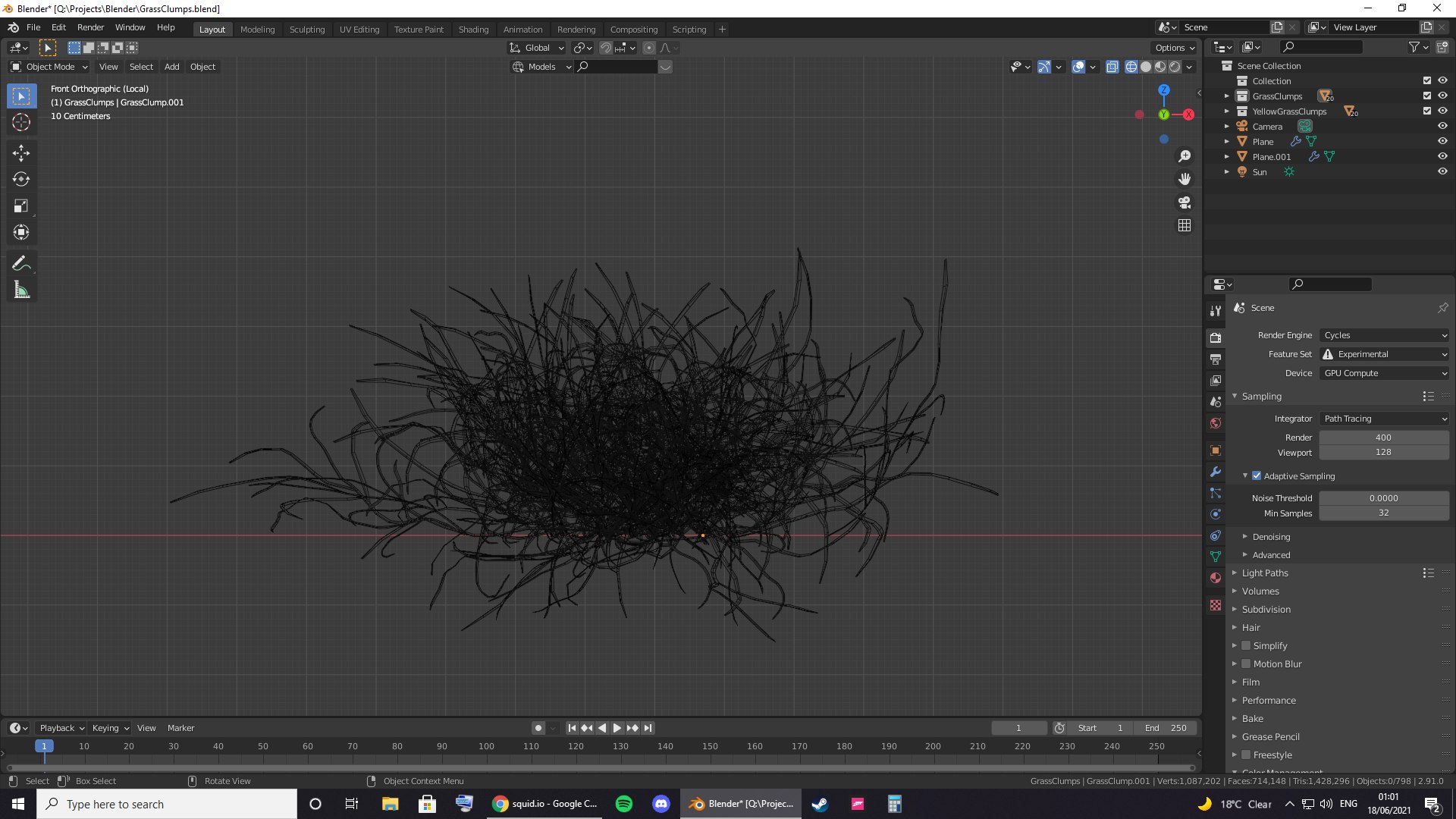Click the Noise Threshold value field

pyautogui.click(x=1384, y=498)
